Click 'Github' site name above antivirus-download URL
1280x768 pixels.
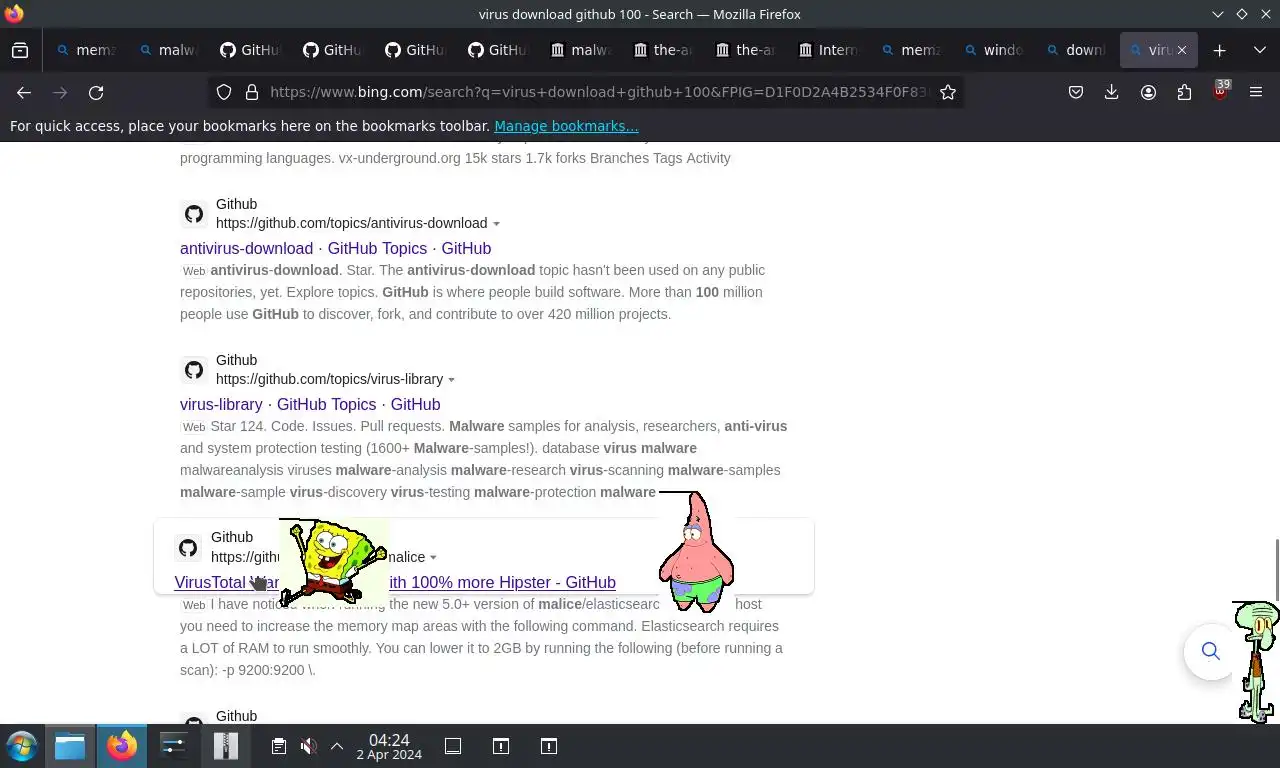[x=236, y=204]
